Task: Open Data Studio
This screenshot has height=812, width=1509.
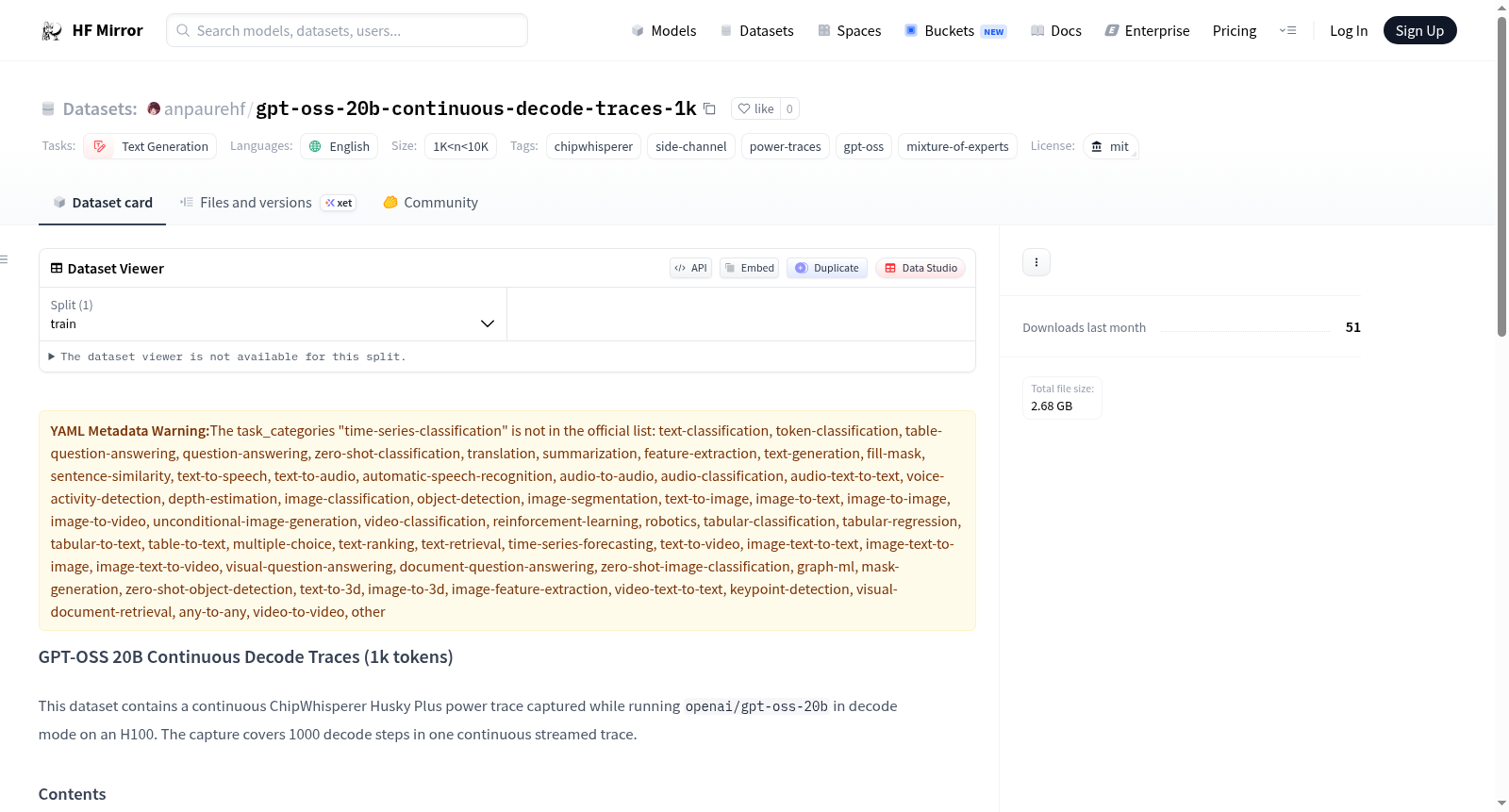Action: click(x=920, y=268)
